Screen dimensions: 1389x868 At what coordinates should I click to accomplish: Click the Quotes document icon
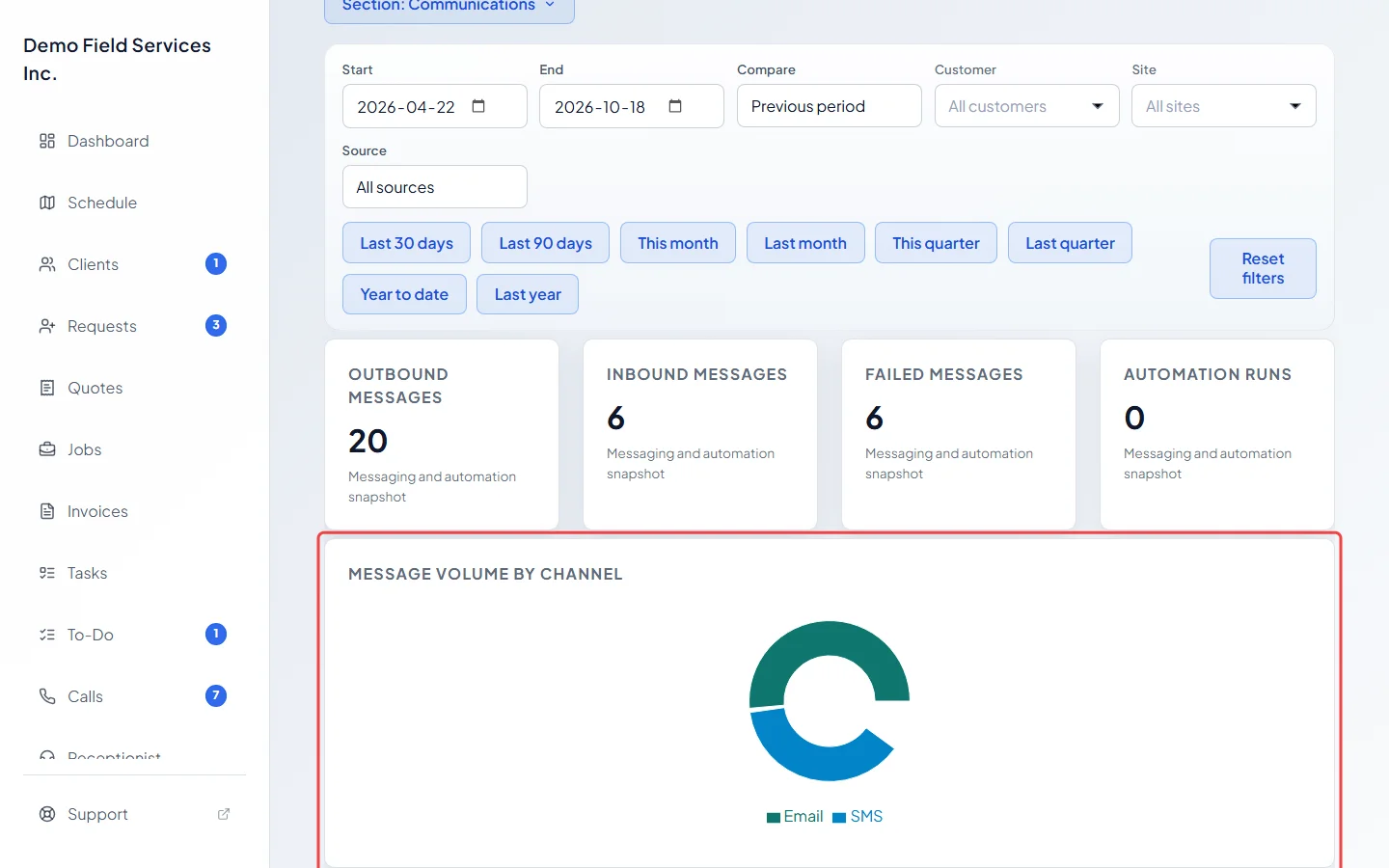47,388
